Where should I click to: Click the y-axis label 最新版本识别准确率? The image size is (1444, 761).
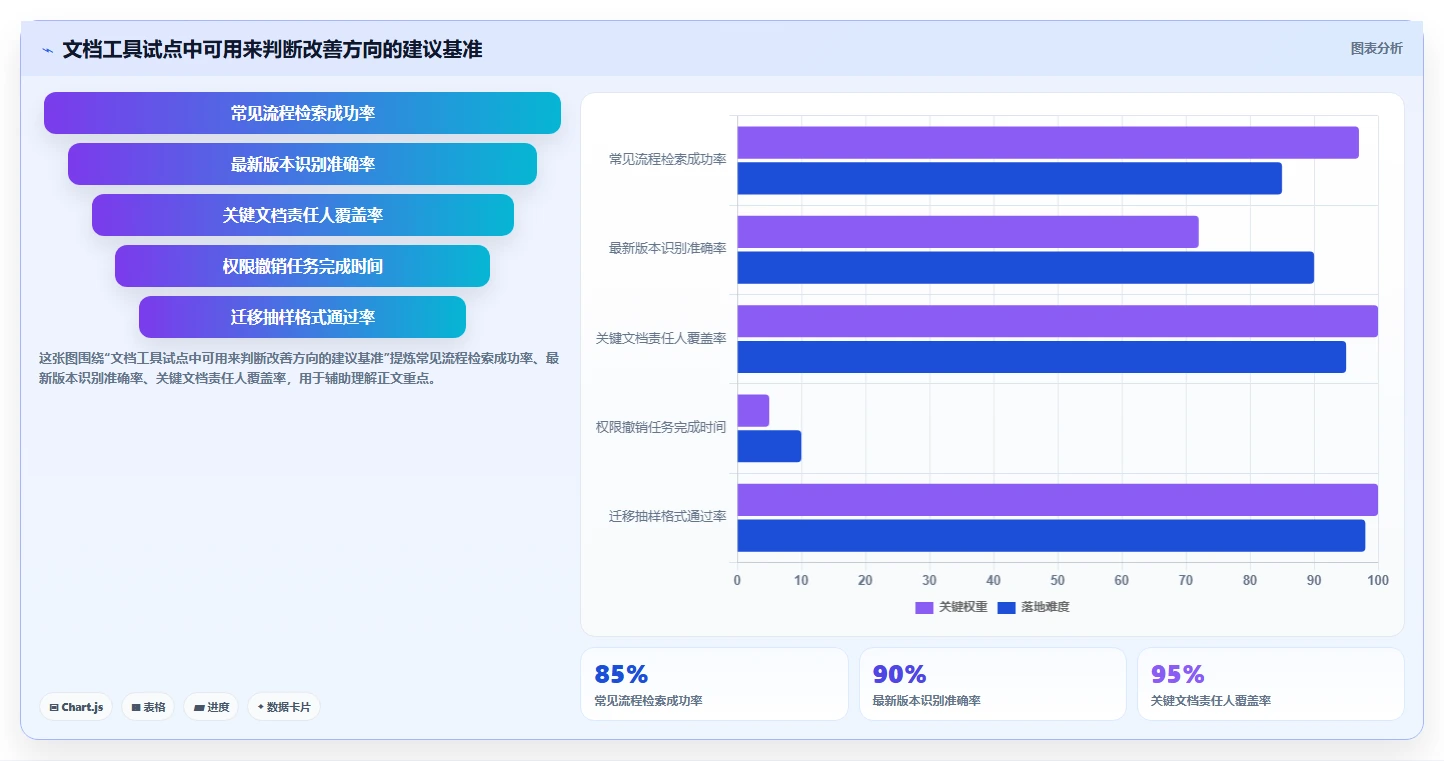point(667,248)
